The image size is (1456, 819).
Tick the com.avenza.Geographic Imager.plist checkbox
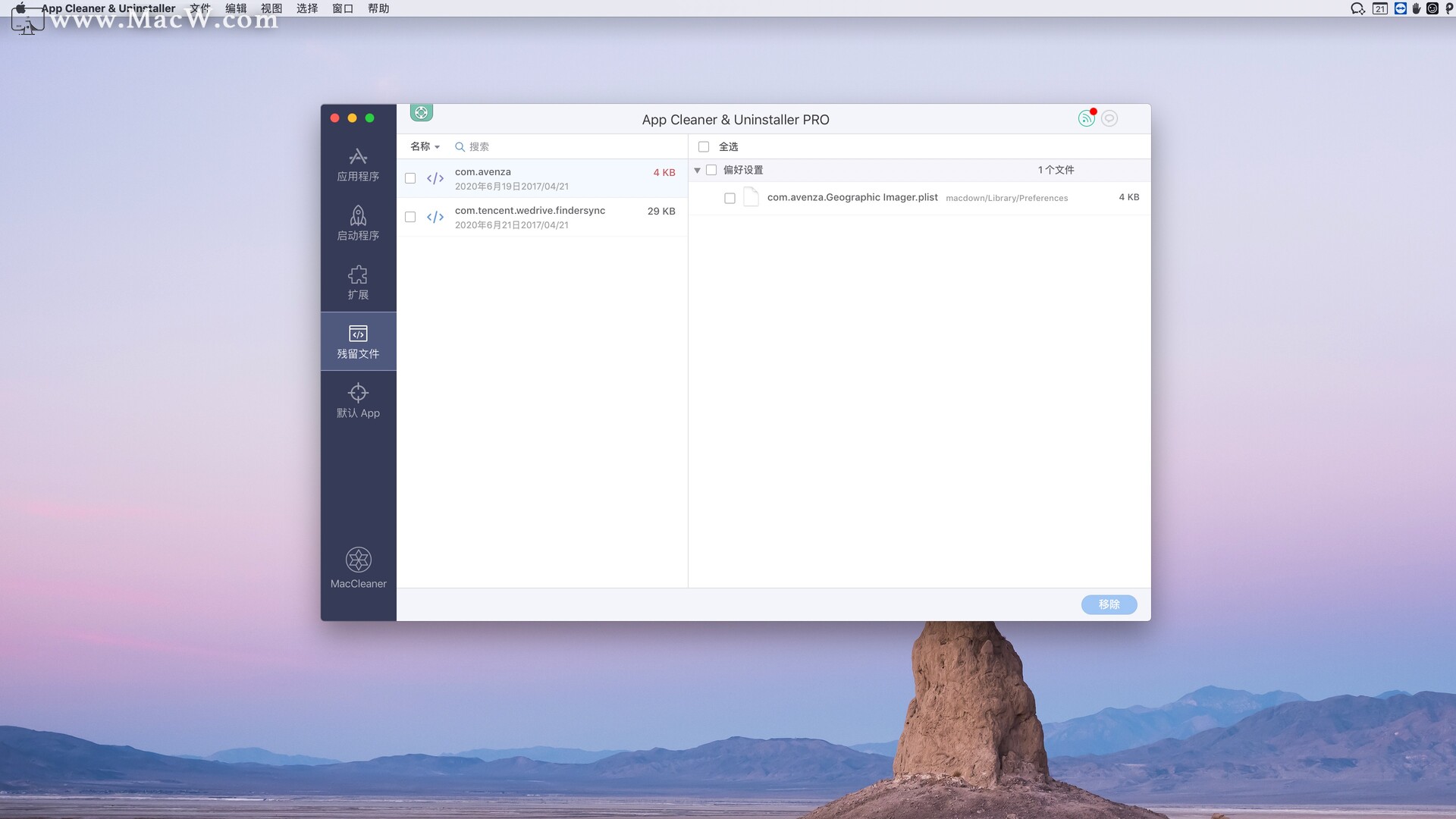click(730, 198)
